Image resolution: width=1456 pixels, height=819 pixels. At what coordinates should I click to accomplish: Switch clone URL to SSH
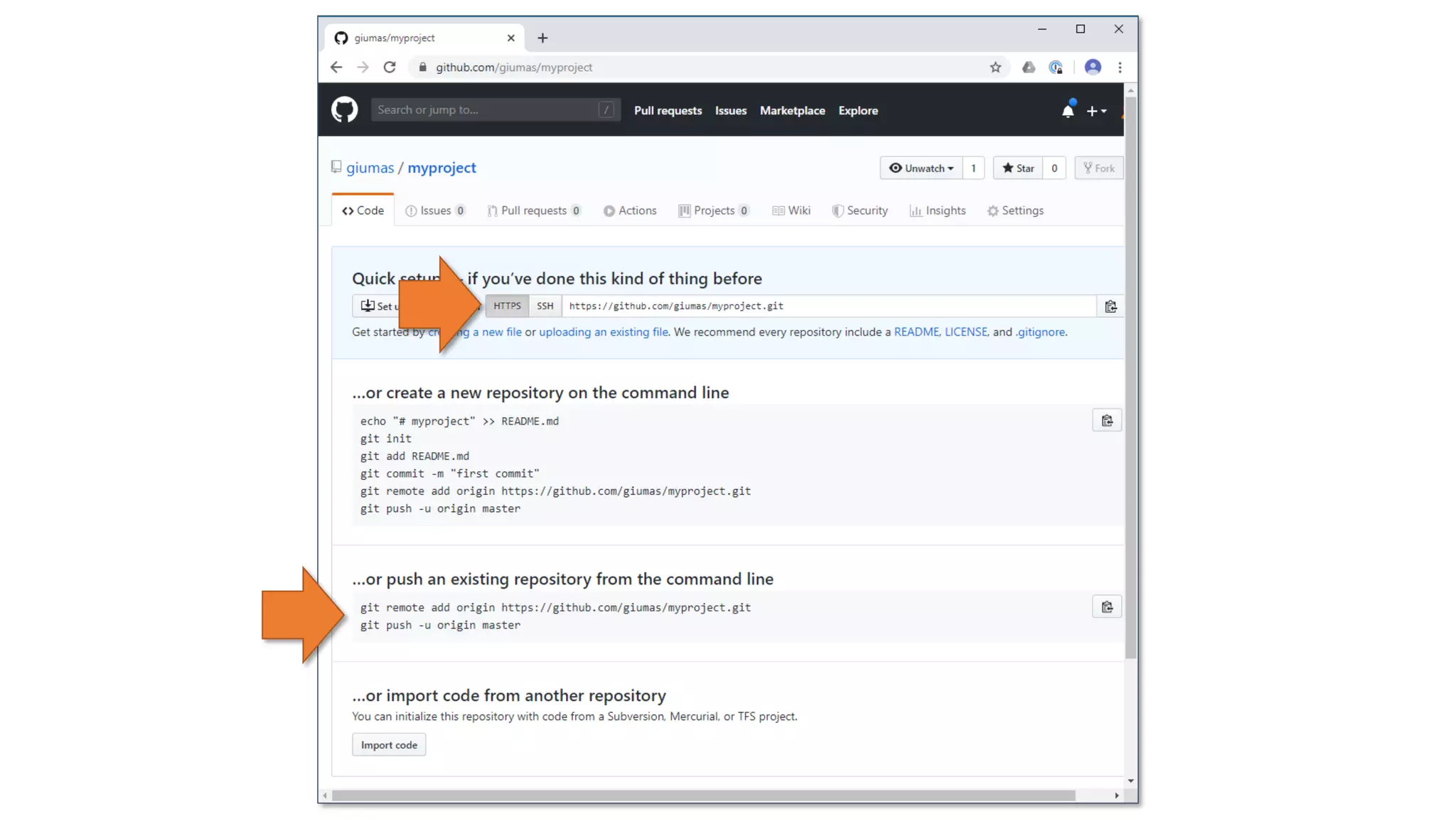(x=545, y=306)
